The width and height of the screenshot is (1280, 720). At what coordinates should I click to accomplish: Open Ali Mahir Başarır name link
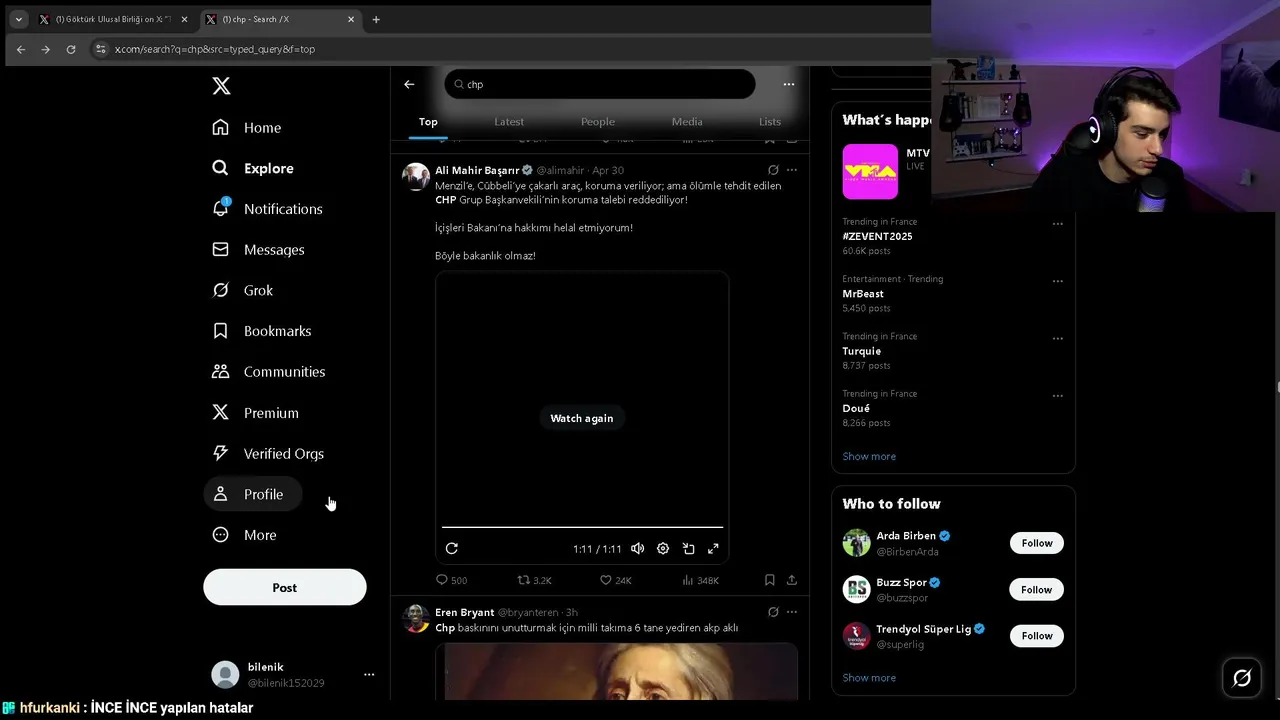click(x=477, y=170)
